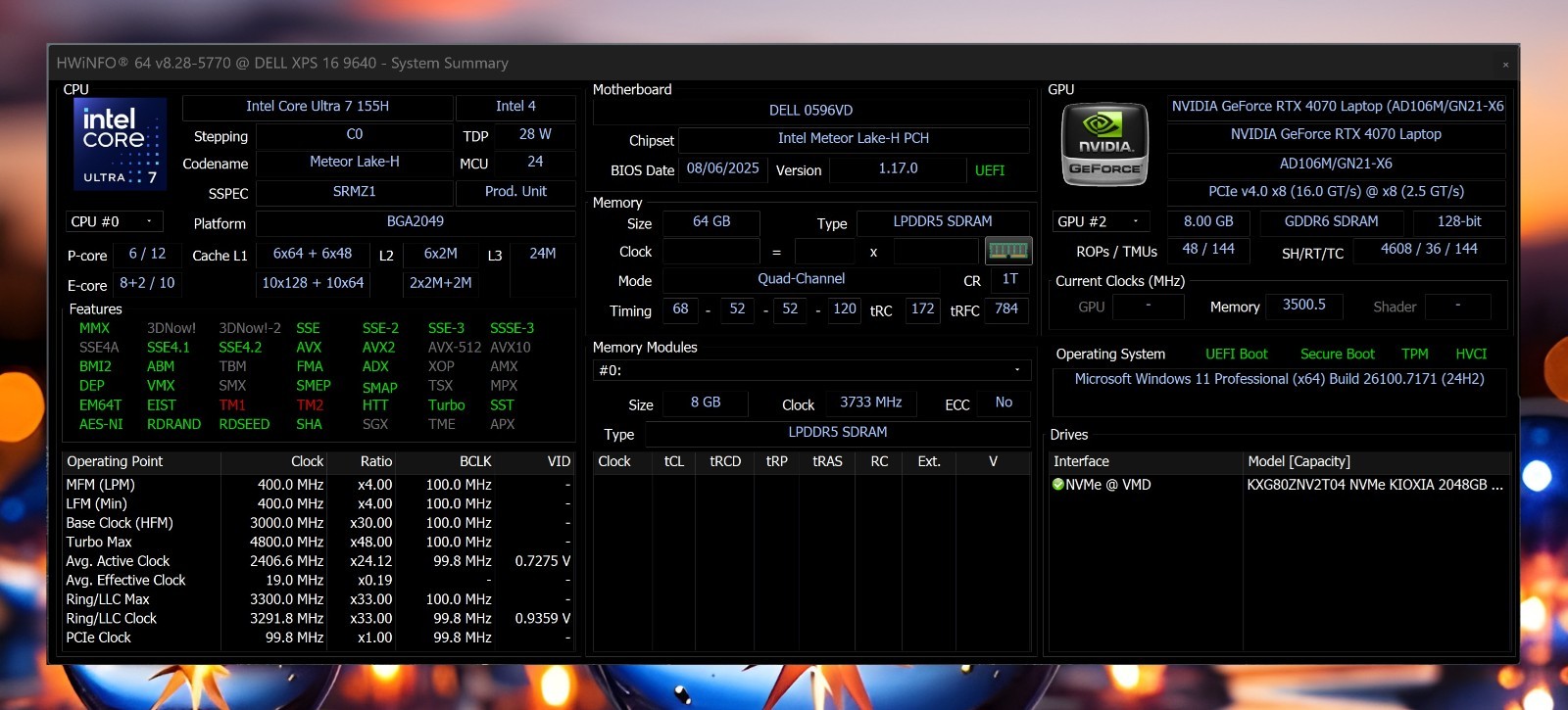Open the CPU #0 selector dropdown
Image resolution: width=1568 pixels, height=710 pixels.
click(114, 221)
